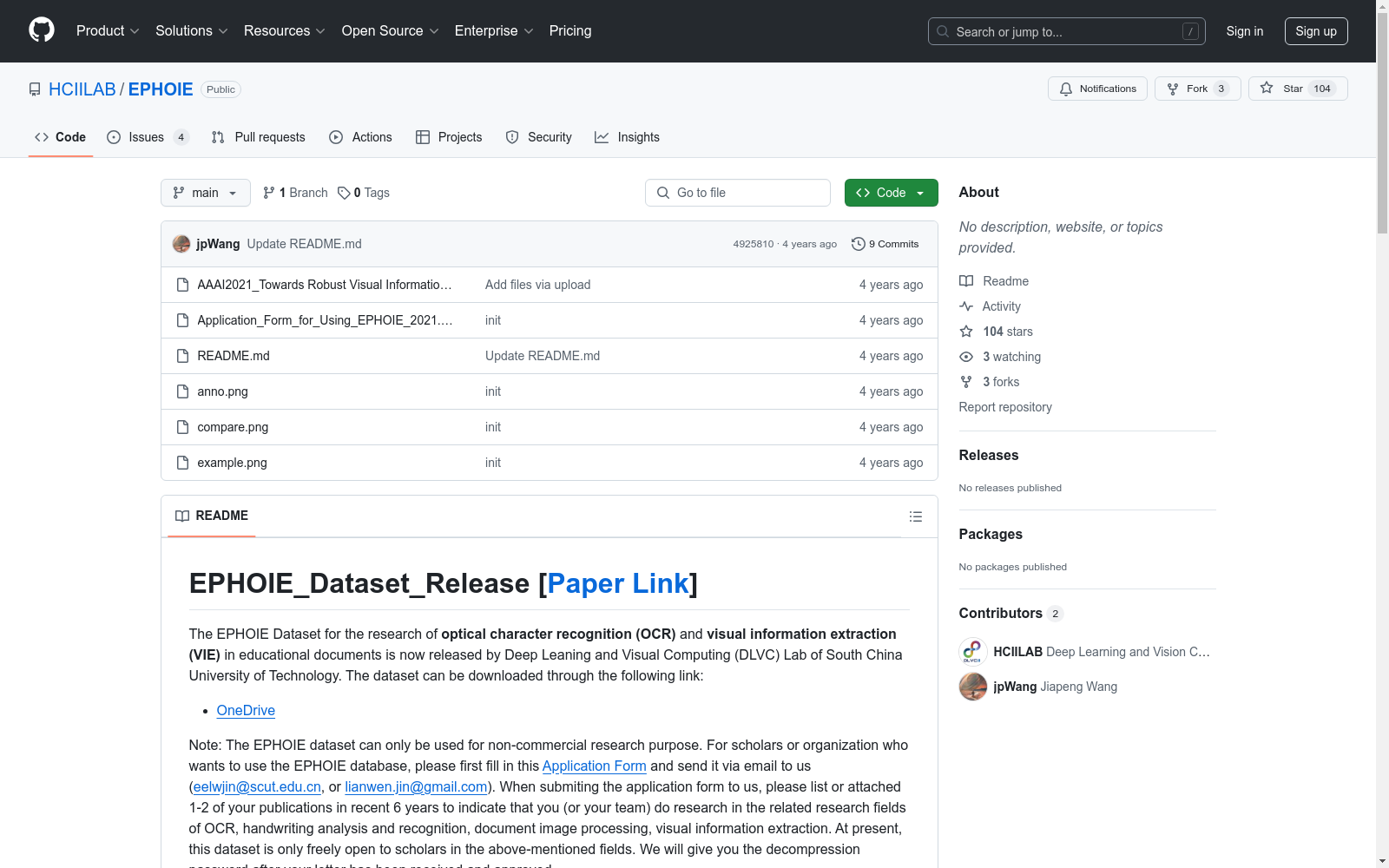Open the Actions tab
This screenshot has width=1389, height=868.
[361, 137]
